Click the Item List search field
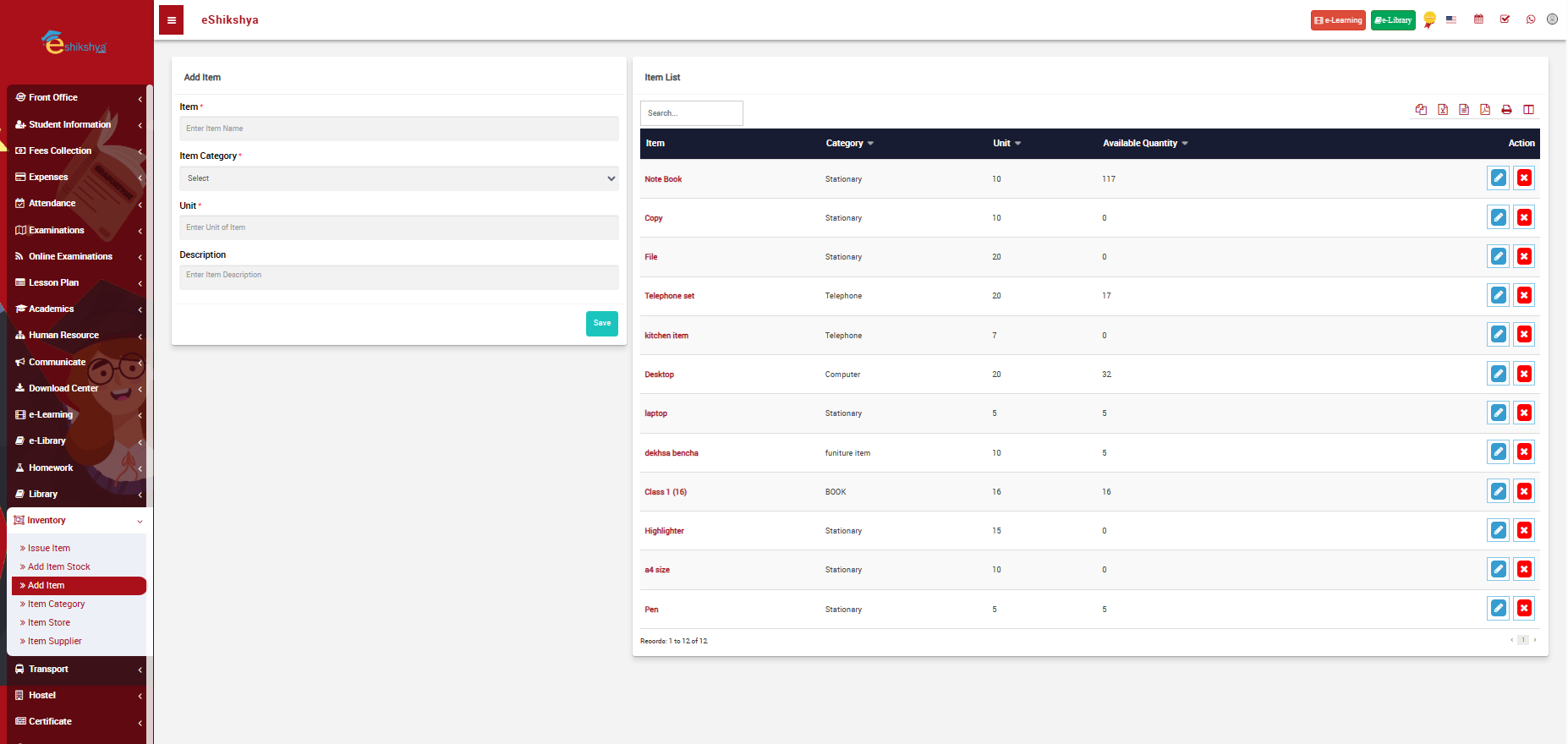 [691, 113]
